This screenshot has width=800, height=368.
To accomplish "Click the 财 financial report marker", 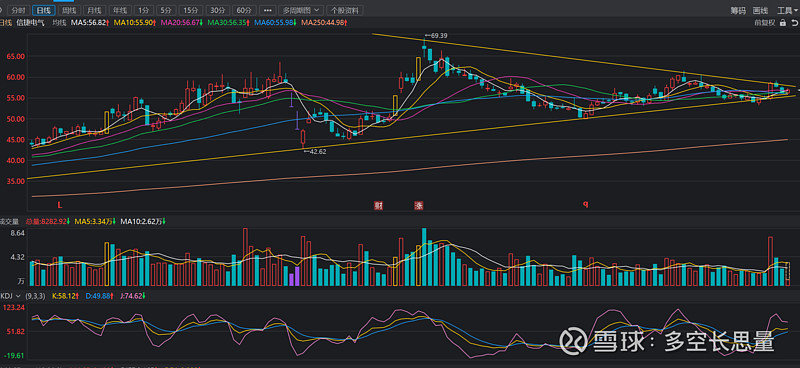I will 378,206.
